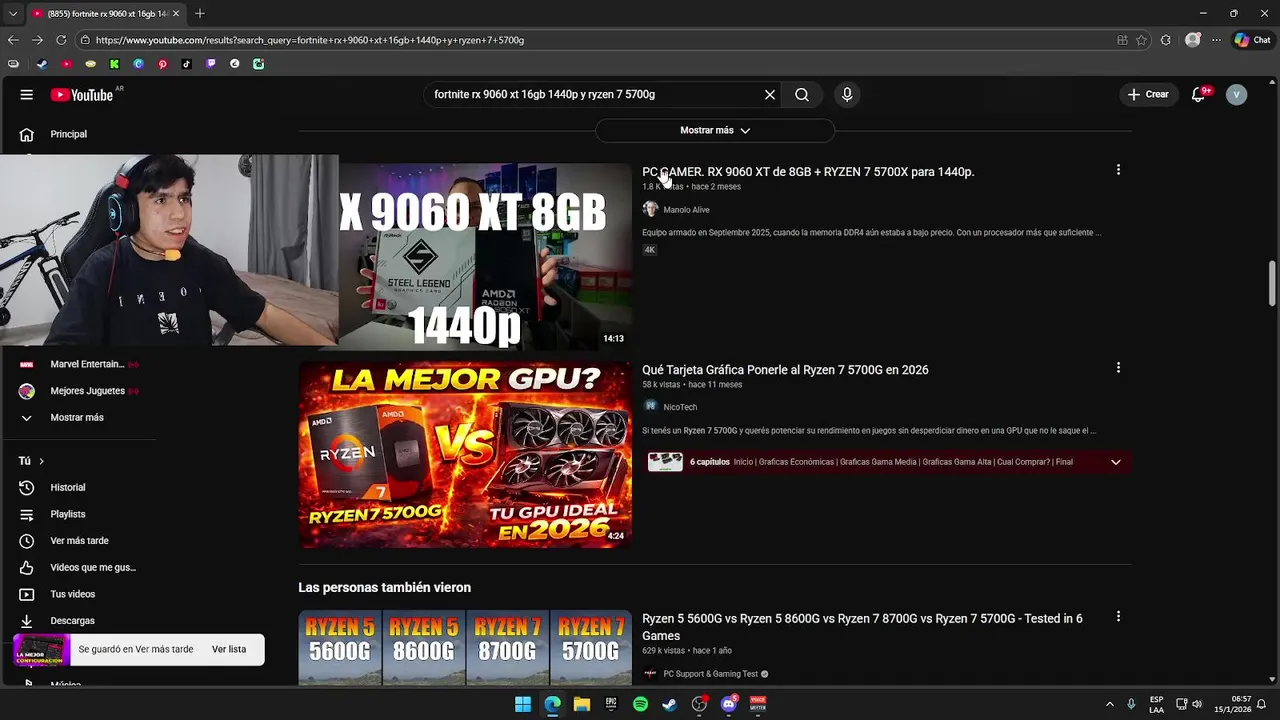Visit the NicoTech channel
Viewport: 1280px width, 720px height.
680,407
